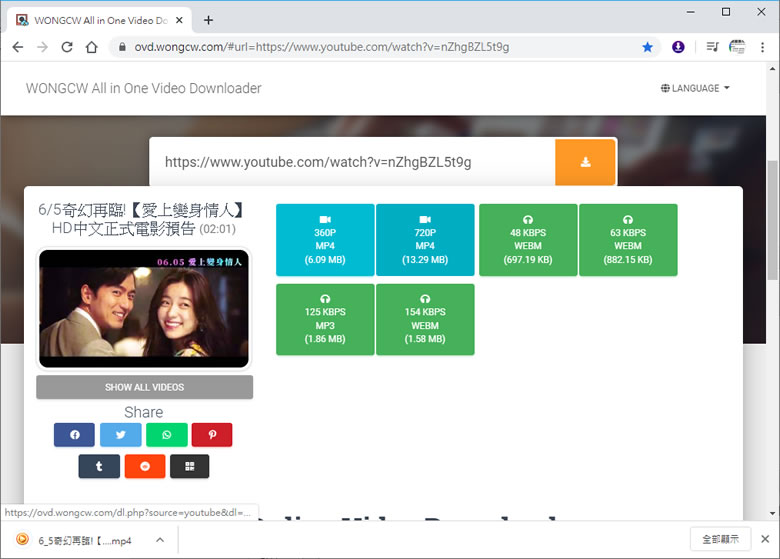780x559 pixels.
Task: Open the LANGUAGE dropdown
Action: coord(695,88)
